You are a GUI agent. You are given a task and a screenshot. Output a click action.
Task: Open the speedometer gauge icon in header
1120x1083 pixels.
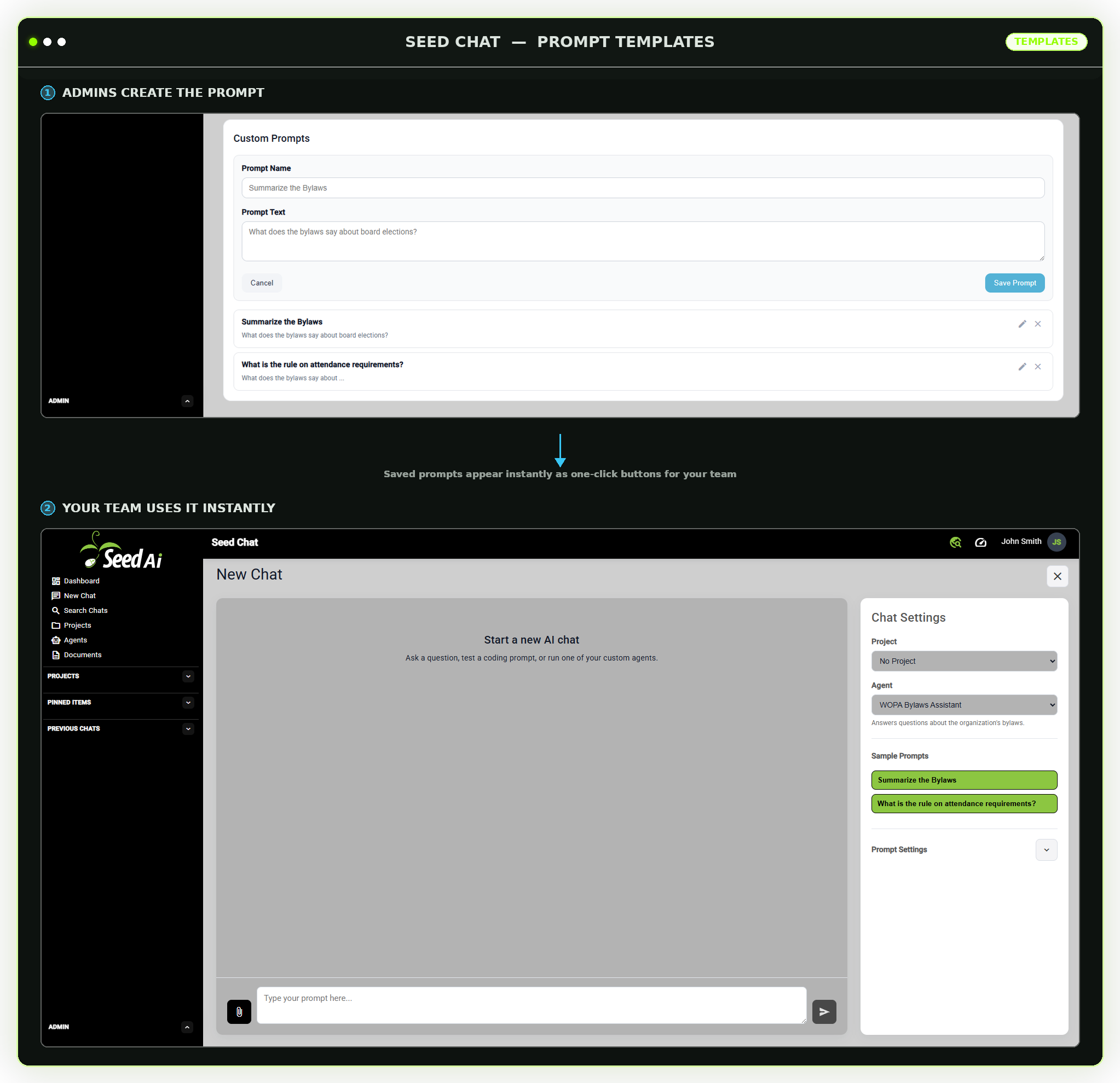980,542
